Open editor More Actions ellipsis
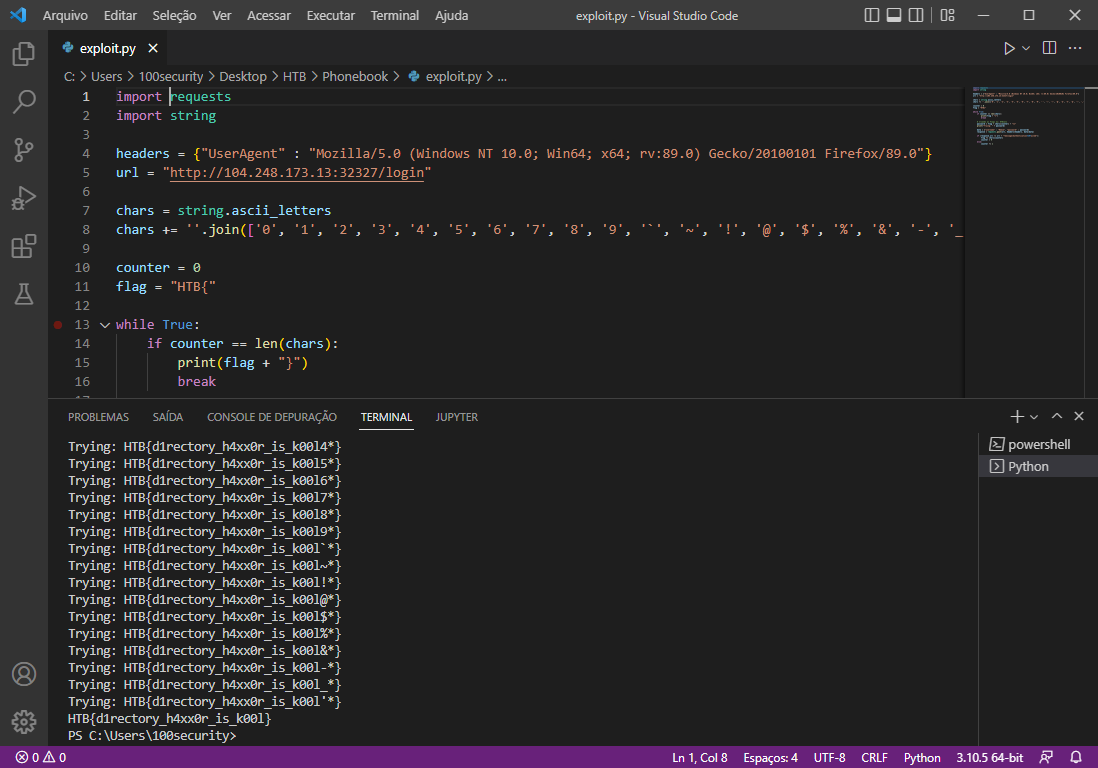Viewport: 1098px width, 768px height. tap(1075, 48)
